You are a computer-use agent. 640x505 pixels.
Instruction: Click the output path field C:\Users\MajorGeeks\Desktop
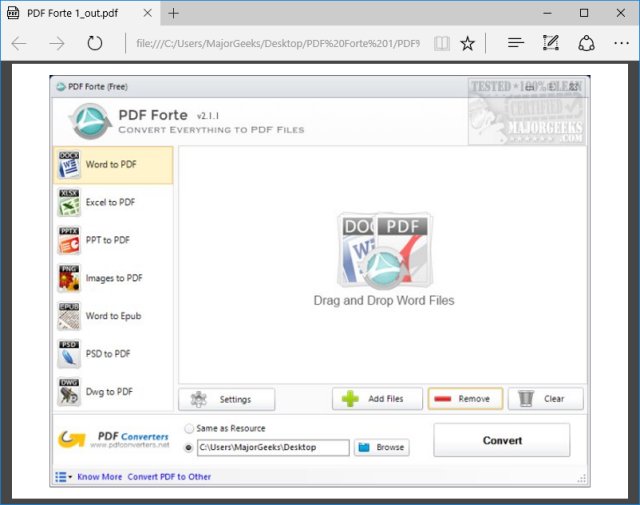pos(273,447)
